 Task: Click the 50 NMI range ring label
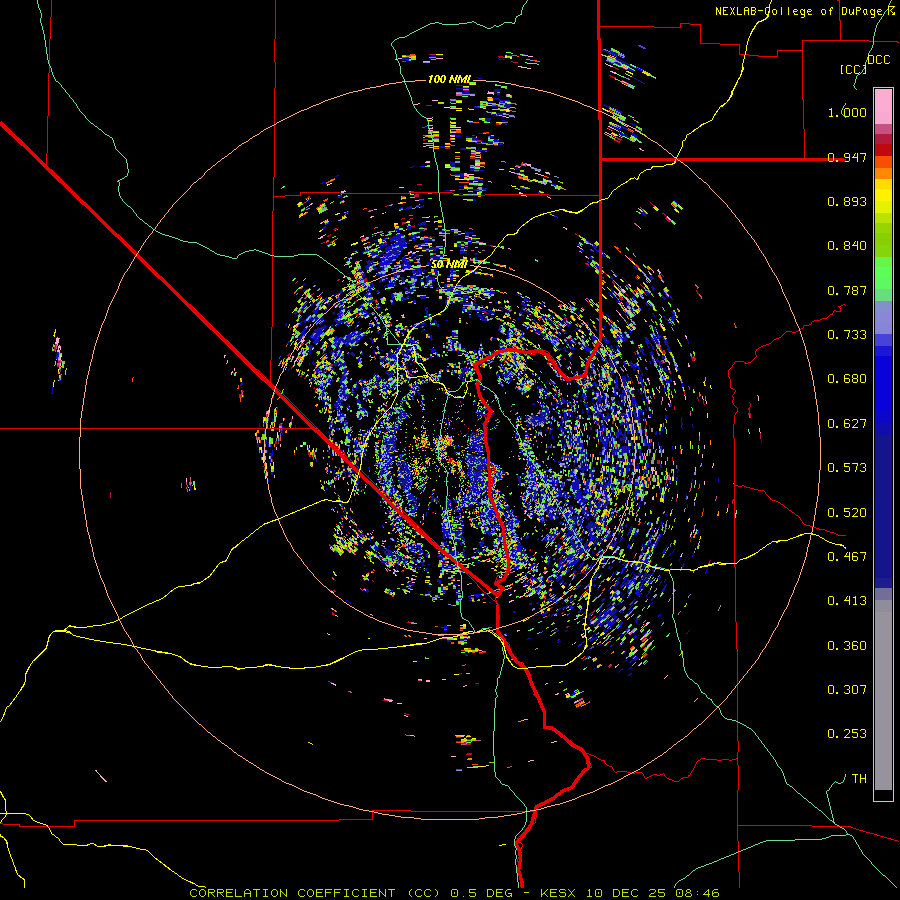click(x=449, y=265)
